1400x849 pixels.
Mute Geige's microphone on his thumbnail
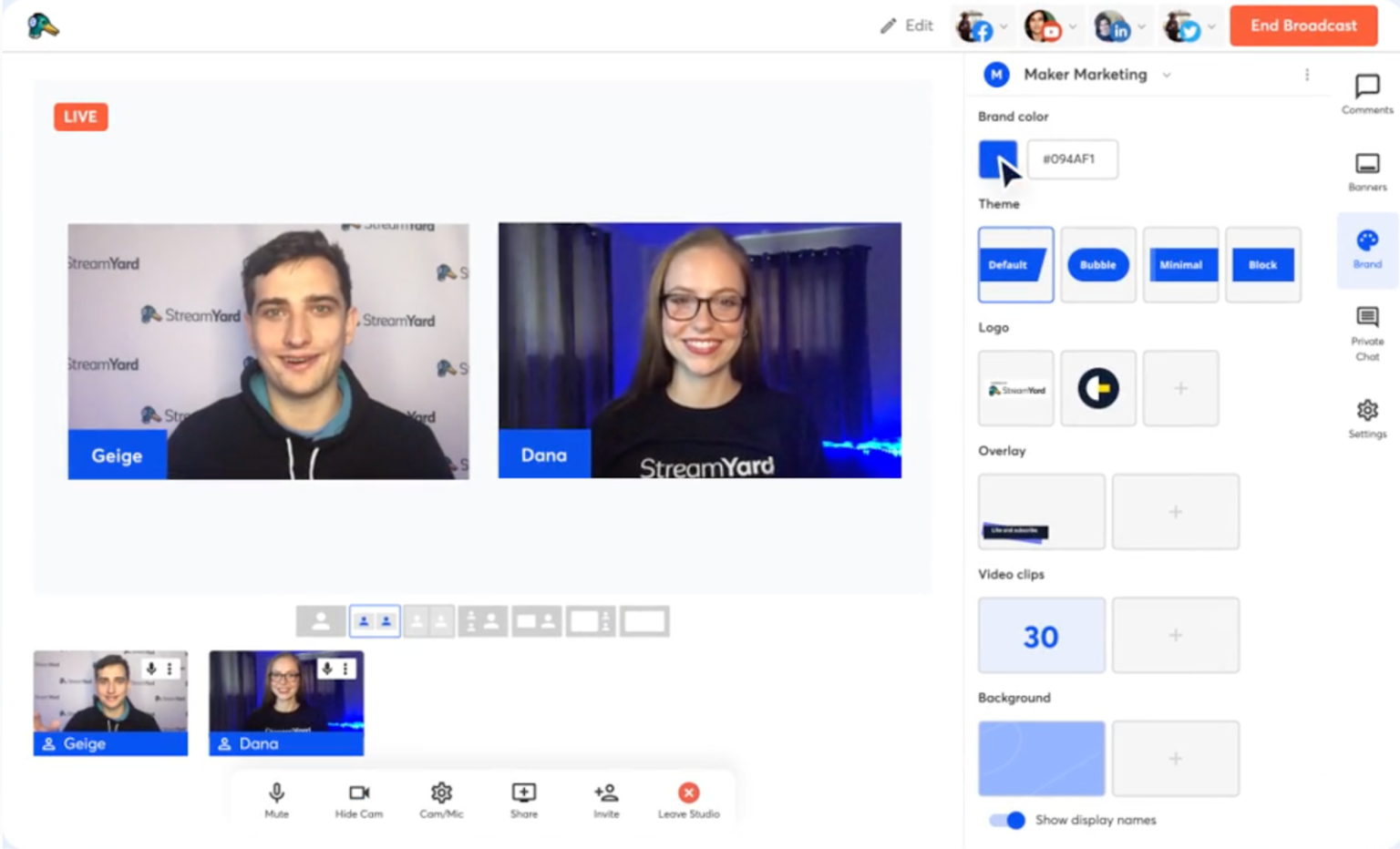click(149, 668)
